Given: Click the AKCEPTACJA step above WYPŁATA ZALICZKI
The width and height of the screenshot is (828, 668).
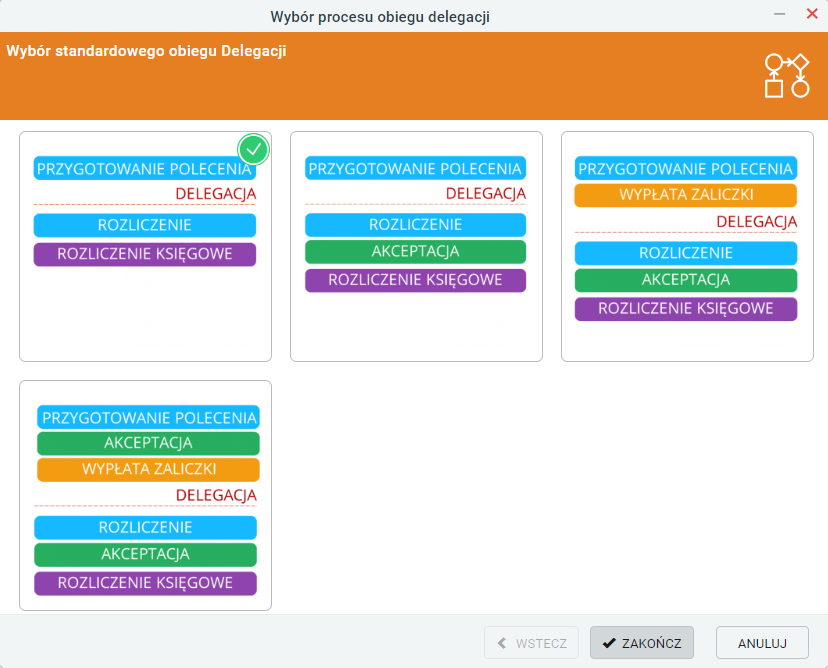Looking at the screenshot, I should (148, 443).
